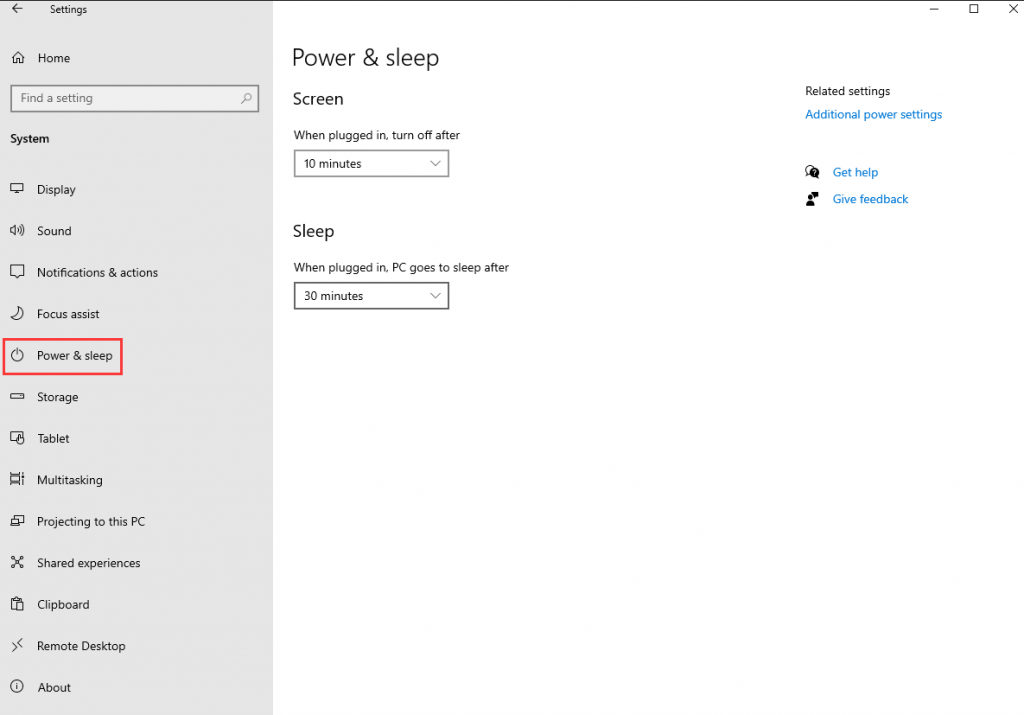Click the Sound speaker icon
The width and height of the screenshot is (1024, 715).
click(x=17, y=231)
